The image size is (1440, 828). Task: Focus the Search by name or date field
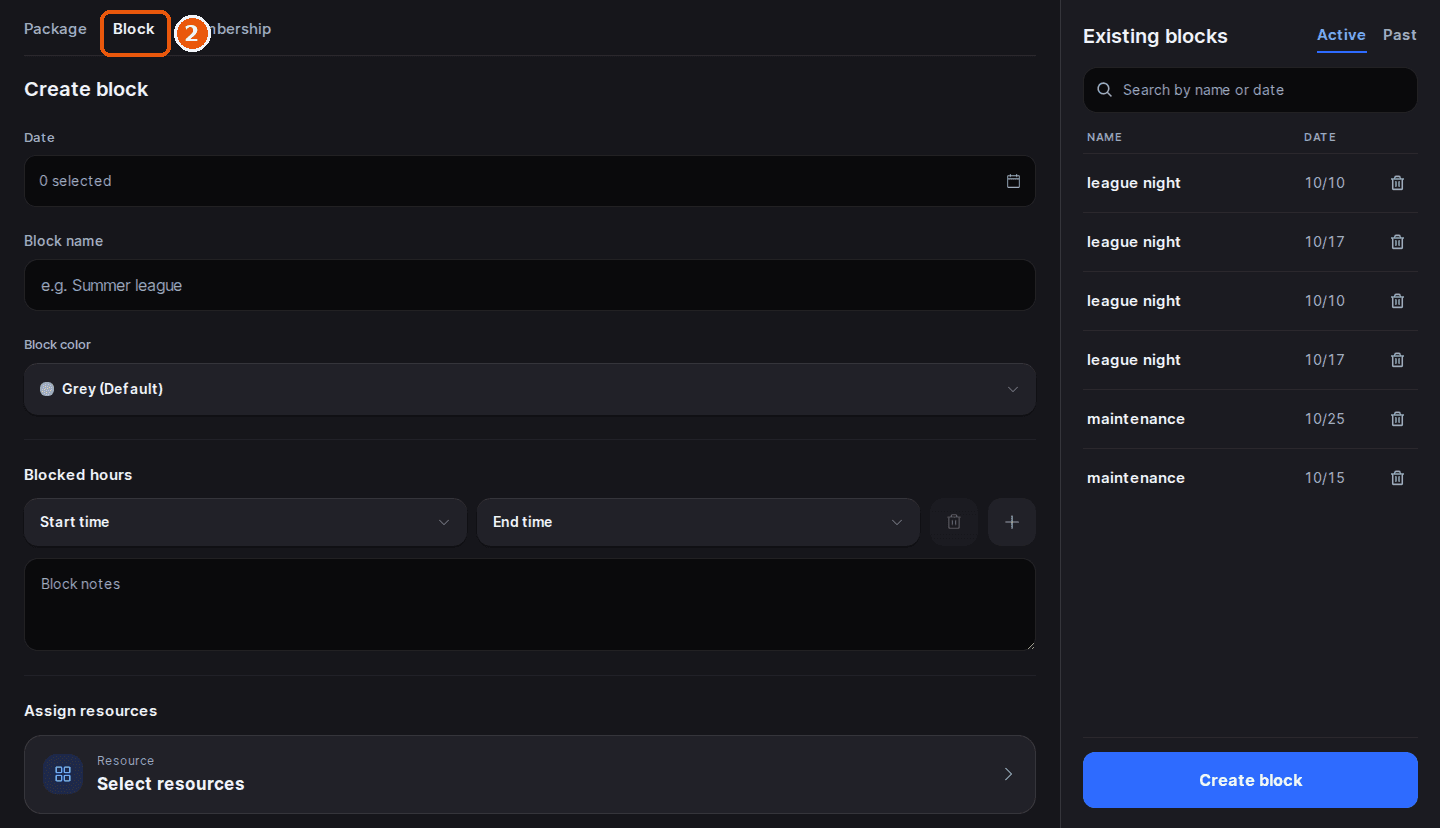(x=1250, y=90)
